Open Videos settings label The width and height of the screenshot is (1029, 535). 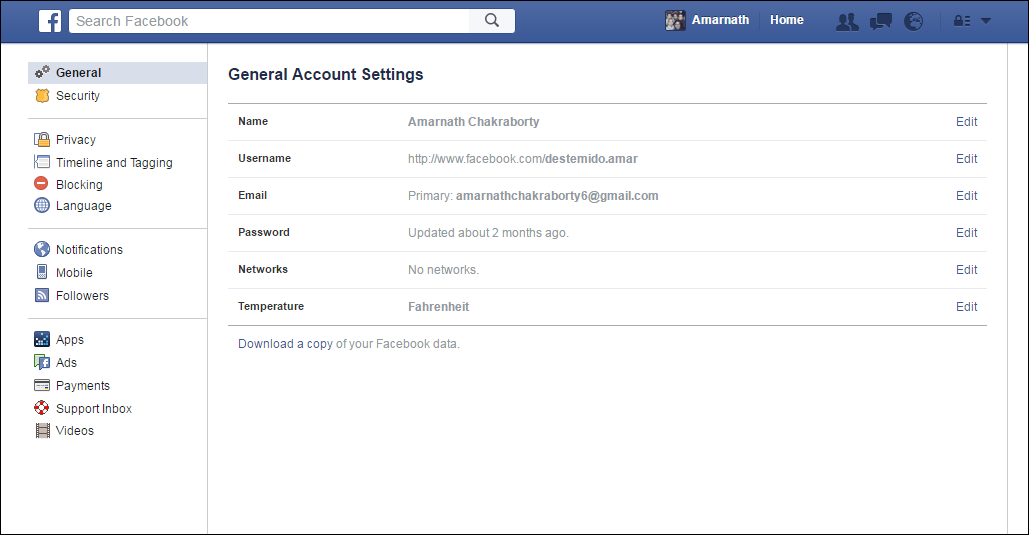click(75, 431)
